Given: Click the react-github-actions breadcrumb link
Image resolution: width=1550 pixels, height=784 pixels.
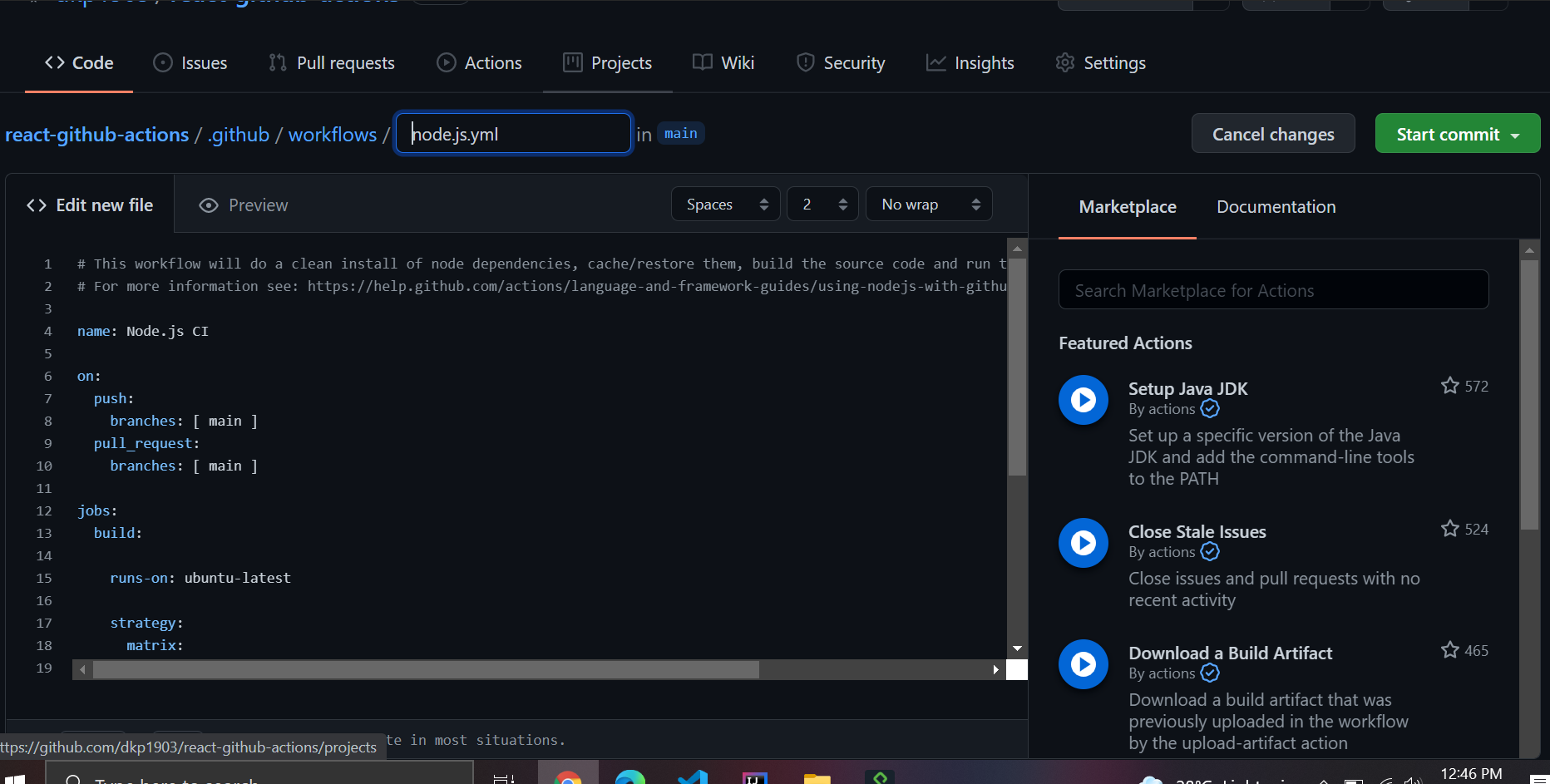Looking at the screenshot, I should (97, 135).
